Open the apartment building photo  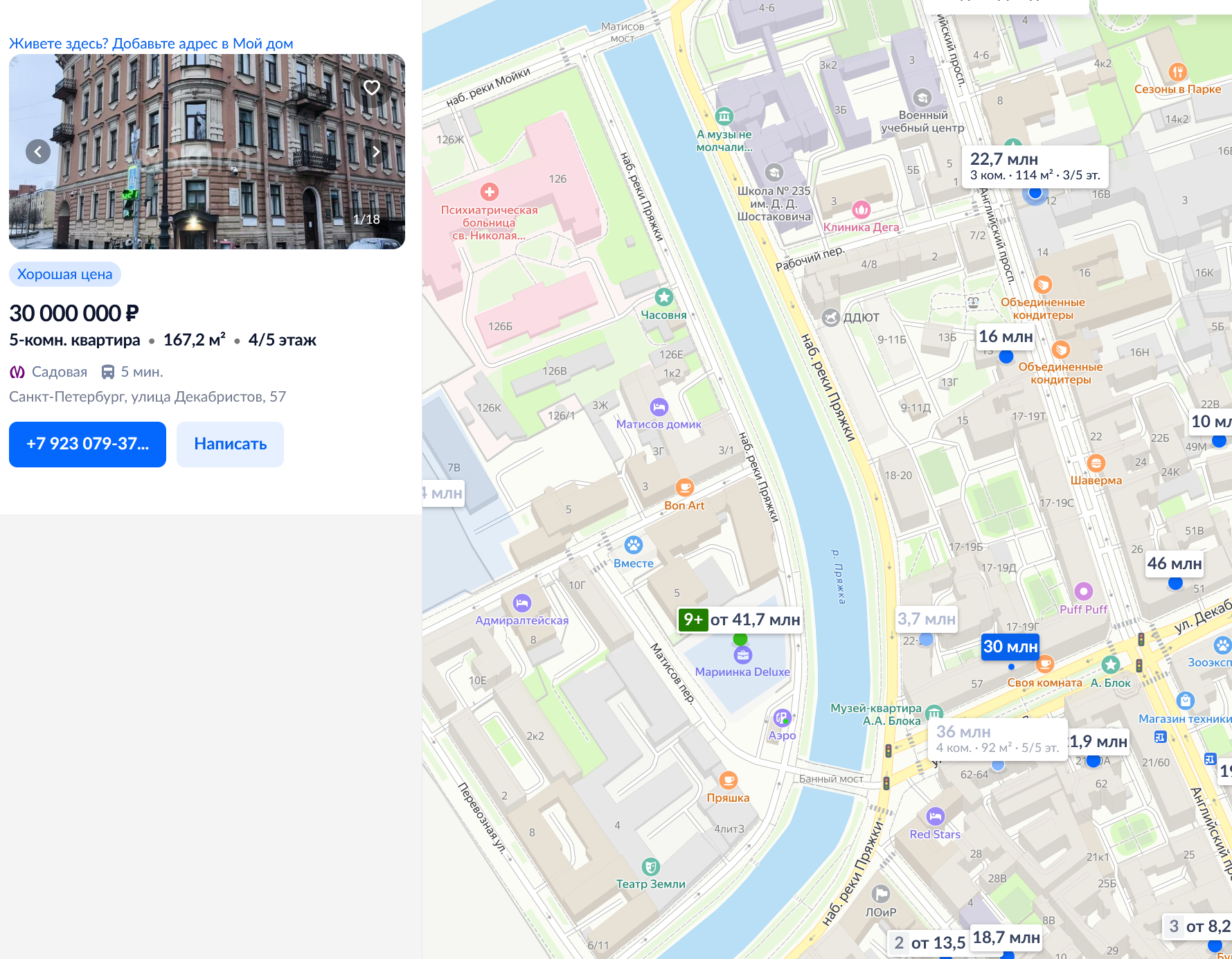207,152
